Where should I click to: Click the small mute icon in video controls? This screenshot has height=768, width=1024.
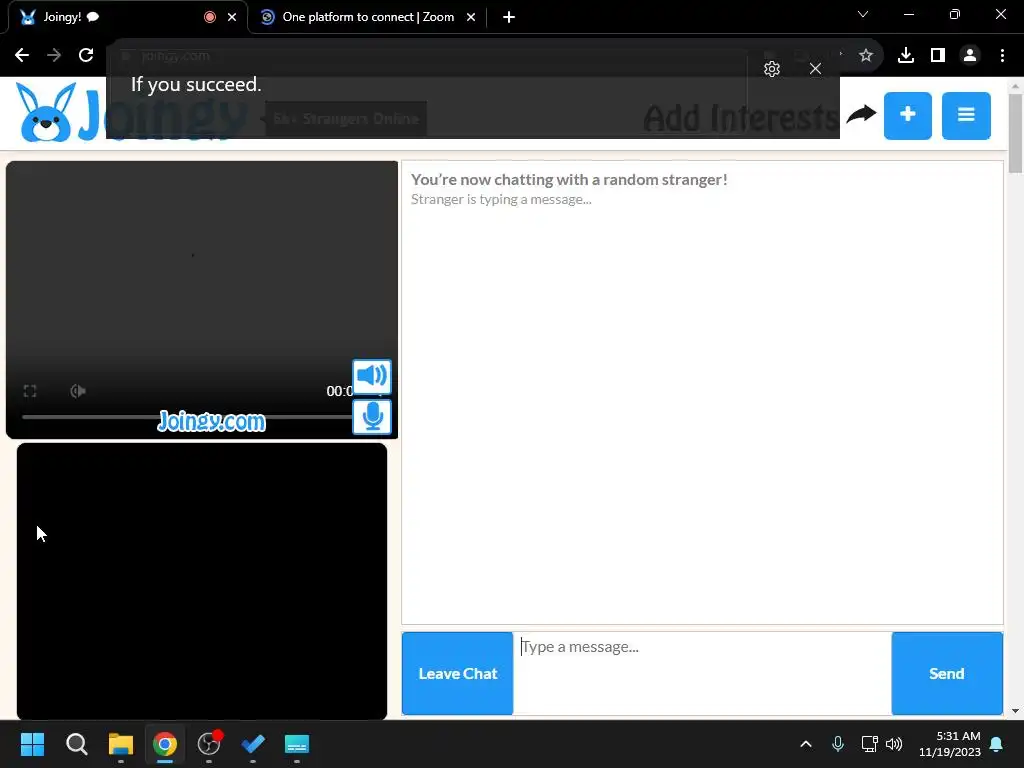pyautogui.click(x=78, y=391)
